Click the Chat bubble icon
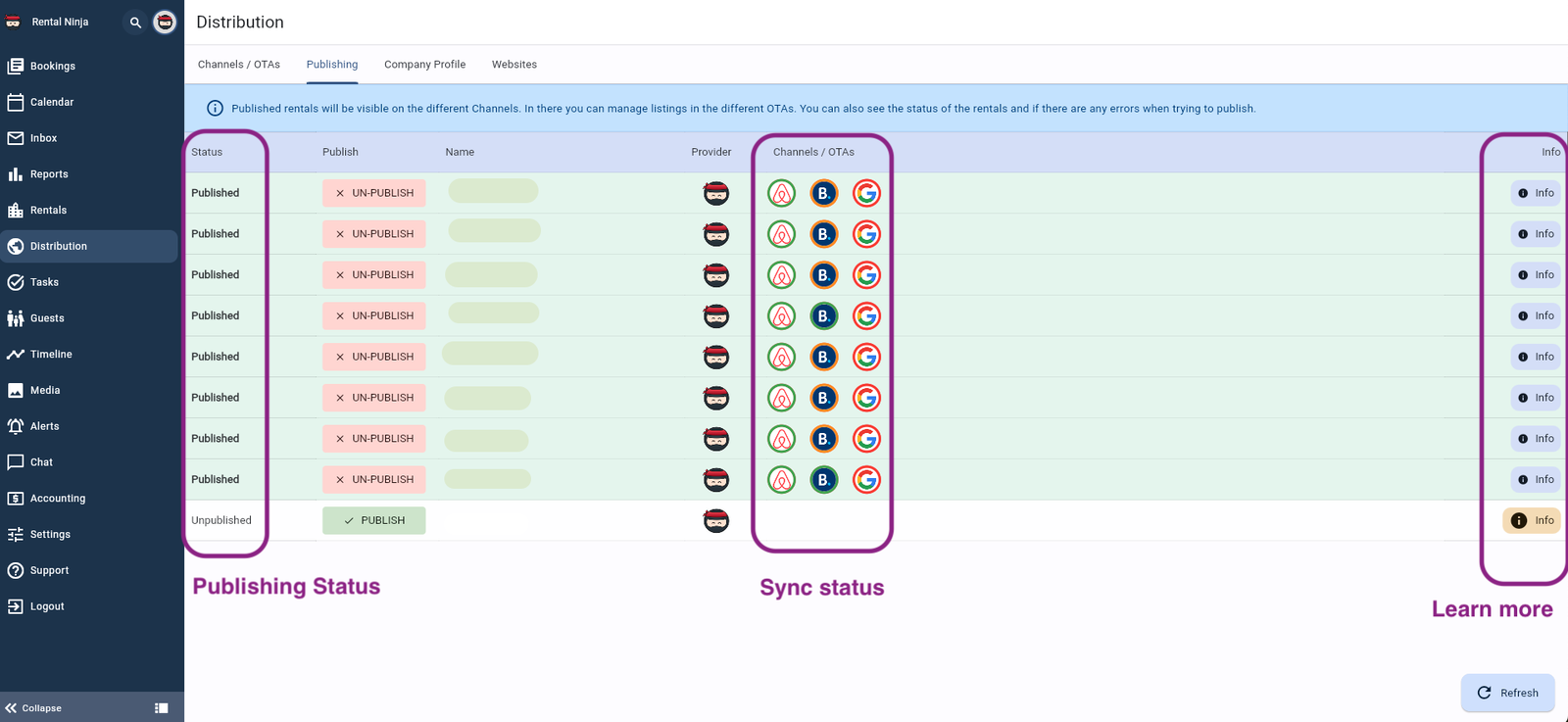This screenshot has width=1568, height=722. [x=16, y=462]
